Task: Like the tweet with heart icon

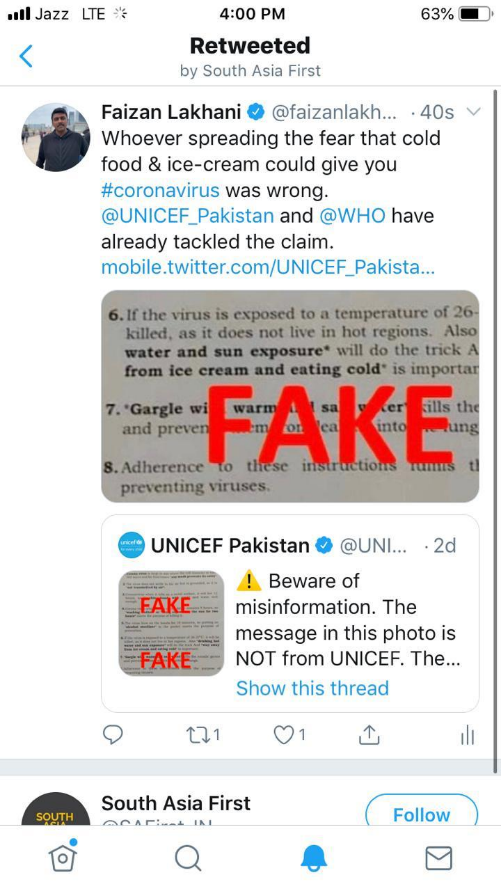Action: 290,735
